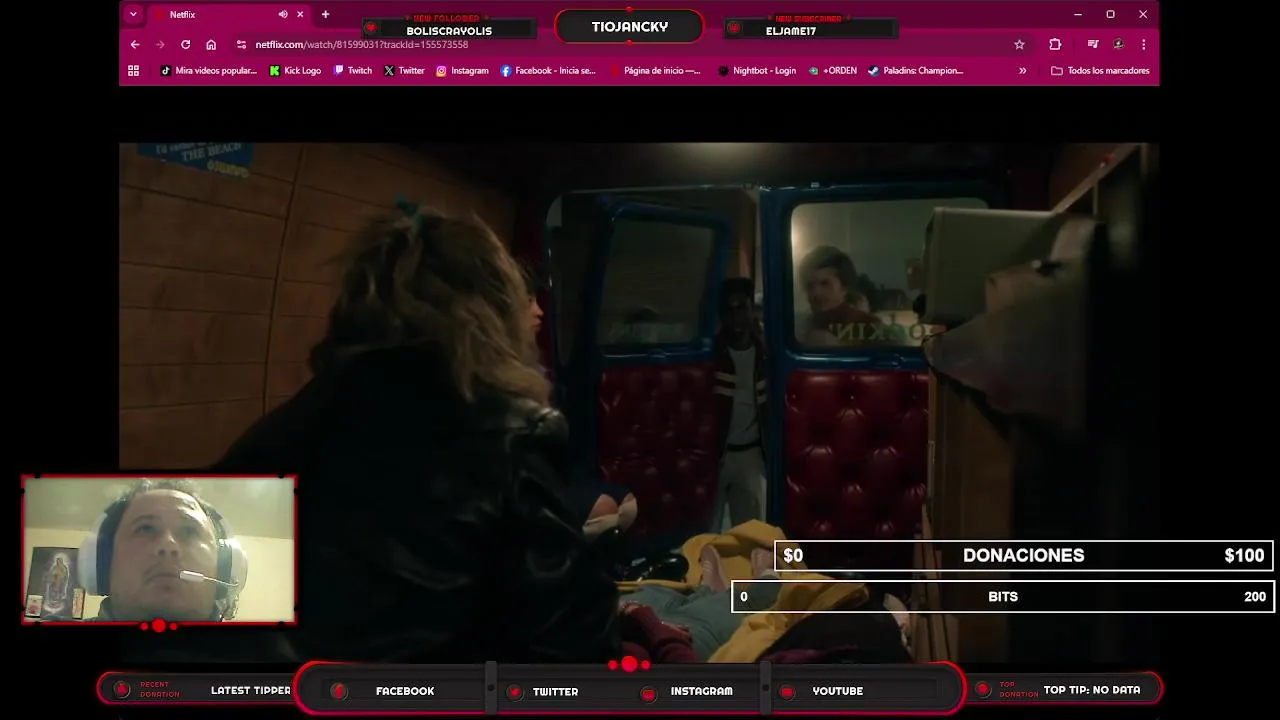This screenshot has width=1280, height=720.
Task: Open 'Todos los marcadores' folder
Action: click(1100, 71)
